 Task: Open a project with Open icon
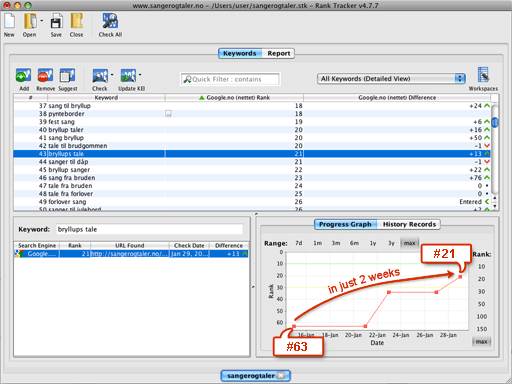coord(30,21)
